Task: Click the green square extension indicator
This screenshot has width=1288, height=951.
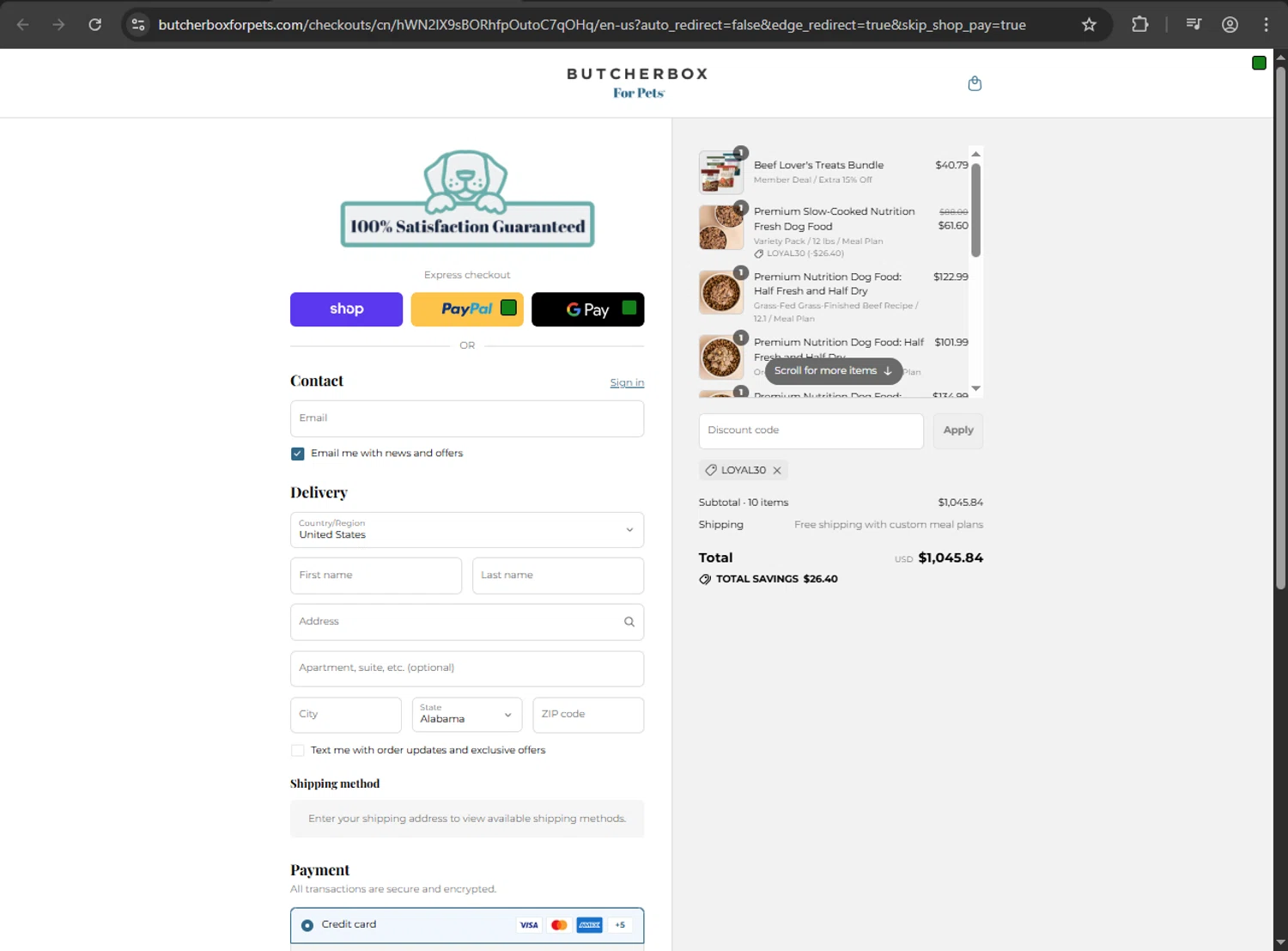Action: [1259, 63]
